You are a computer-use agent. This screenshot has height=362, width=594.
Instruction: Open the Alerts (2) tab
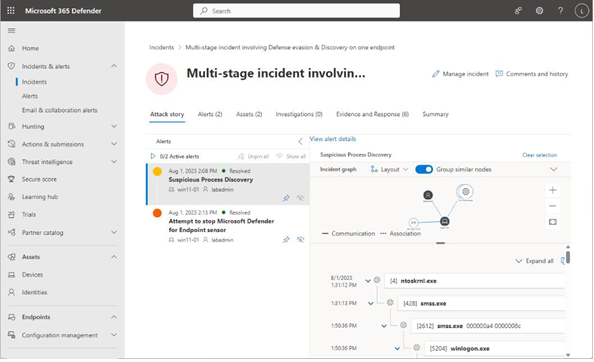tap(210, 114)
